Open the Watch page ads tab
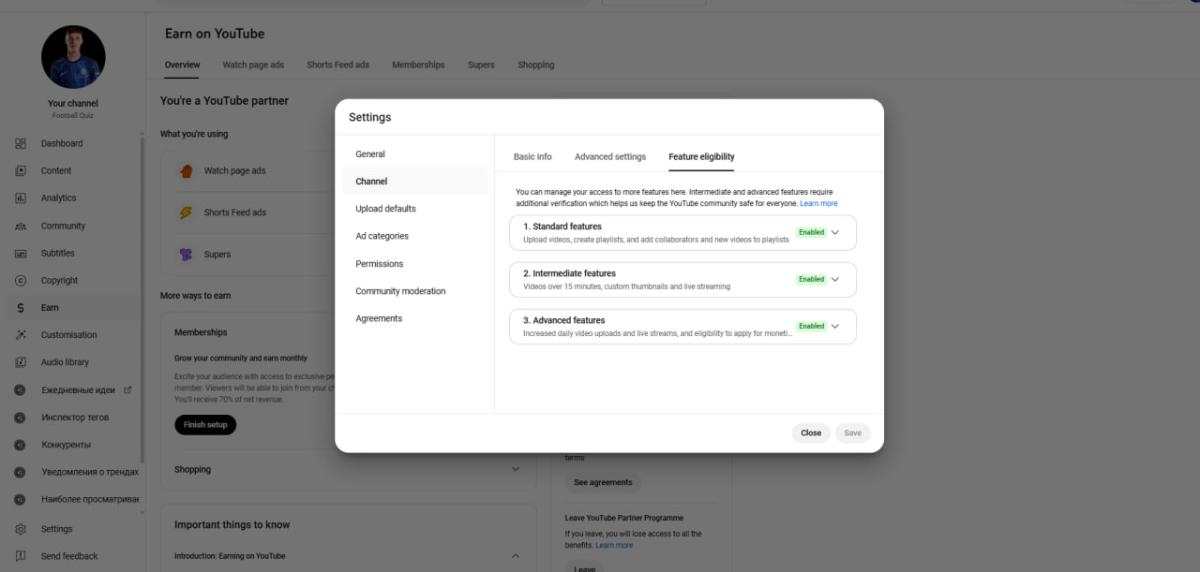 (253, 65)
